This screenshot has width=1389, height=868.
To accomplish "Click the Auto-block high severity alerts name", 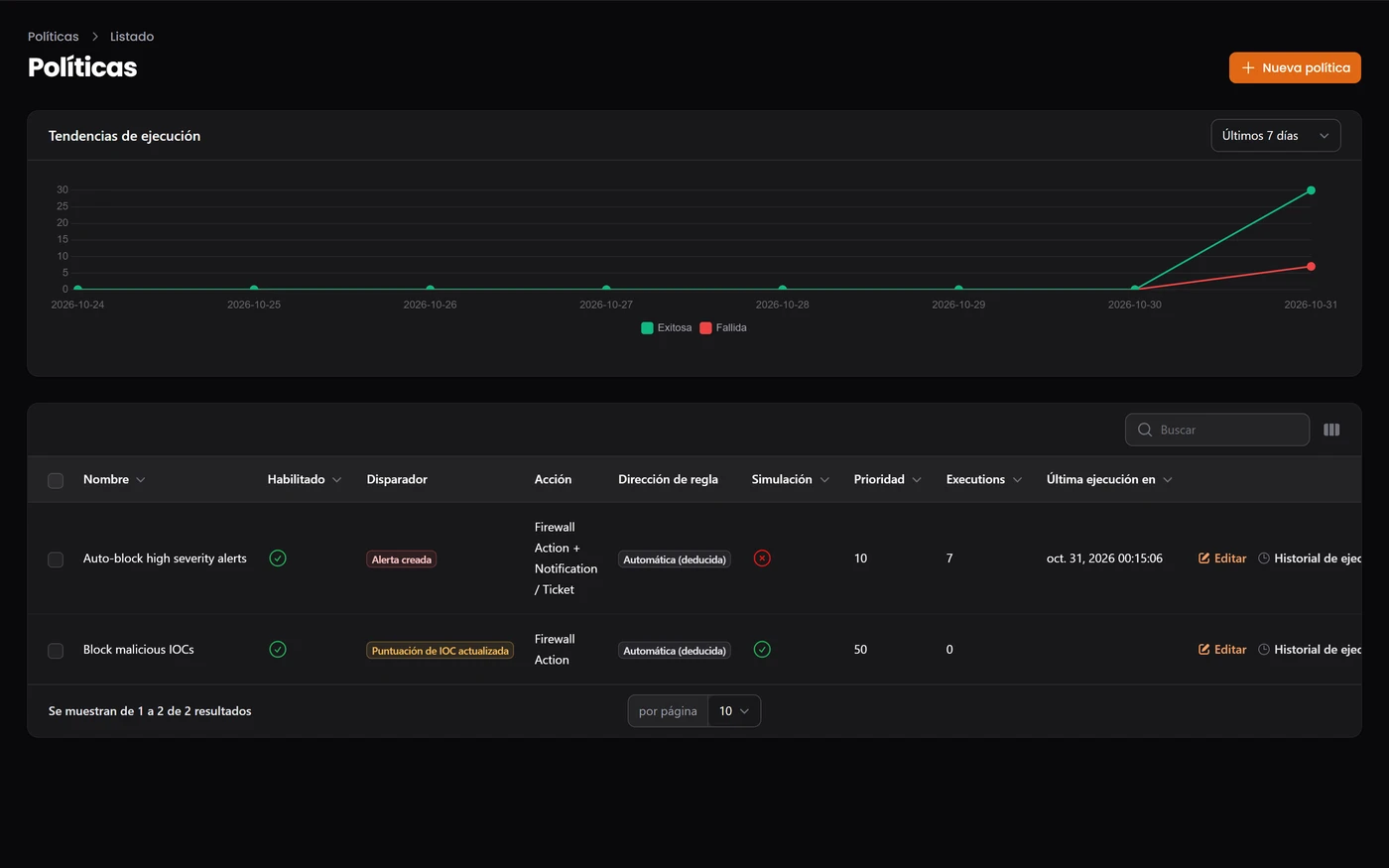I will (x=165, y=558).
